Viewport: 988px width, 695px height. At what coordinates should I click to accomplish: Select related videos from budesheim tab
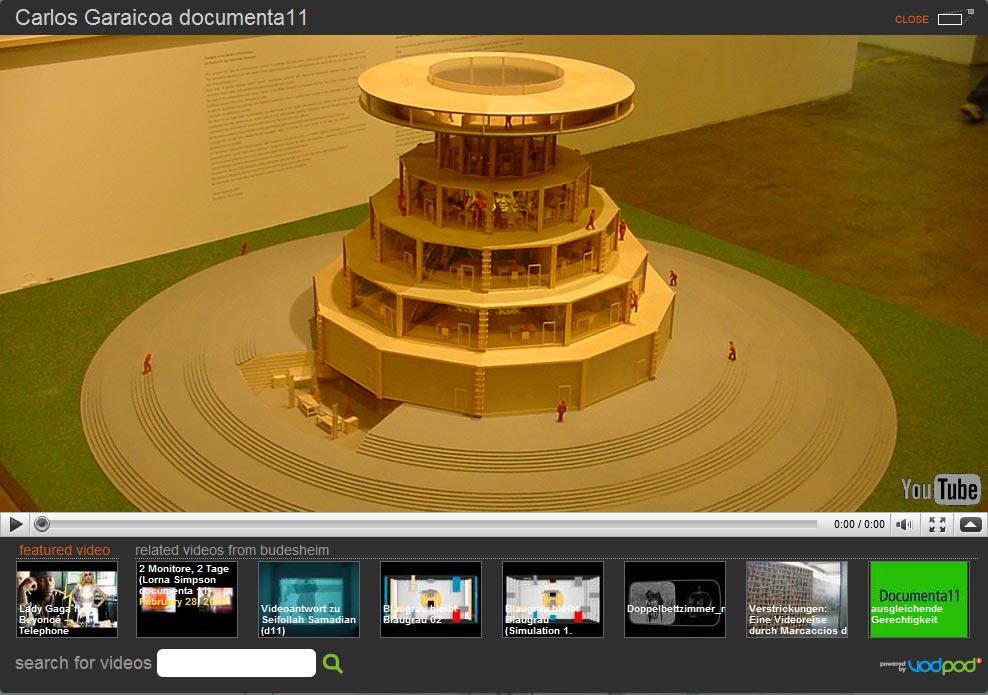232,550
